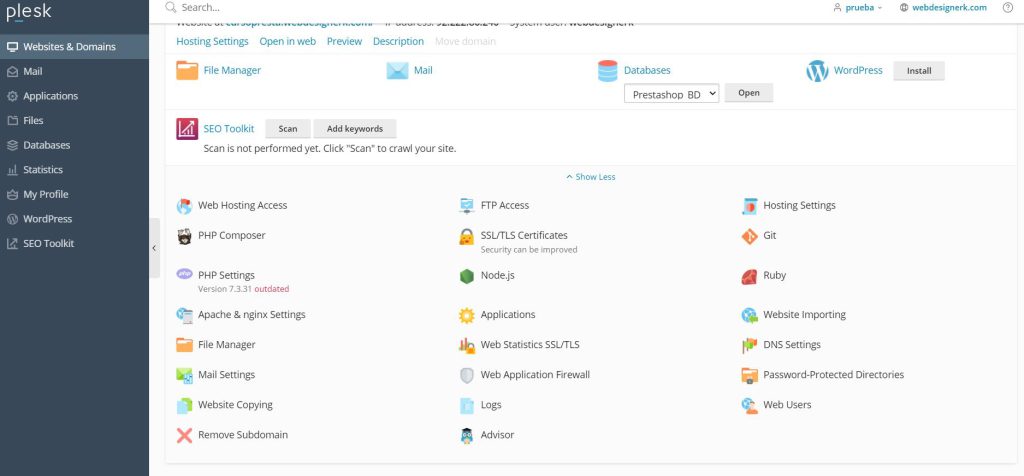Click the Applications gear icon in grid
The image size is (1024, 476).
(467, 315)
